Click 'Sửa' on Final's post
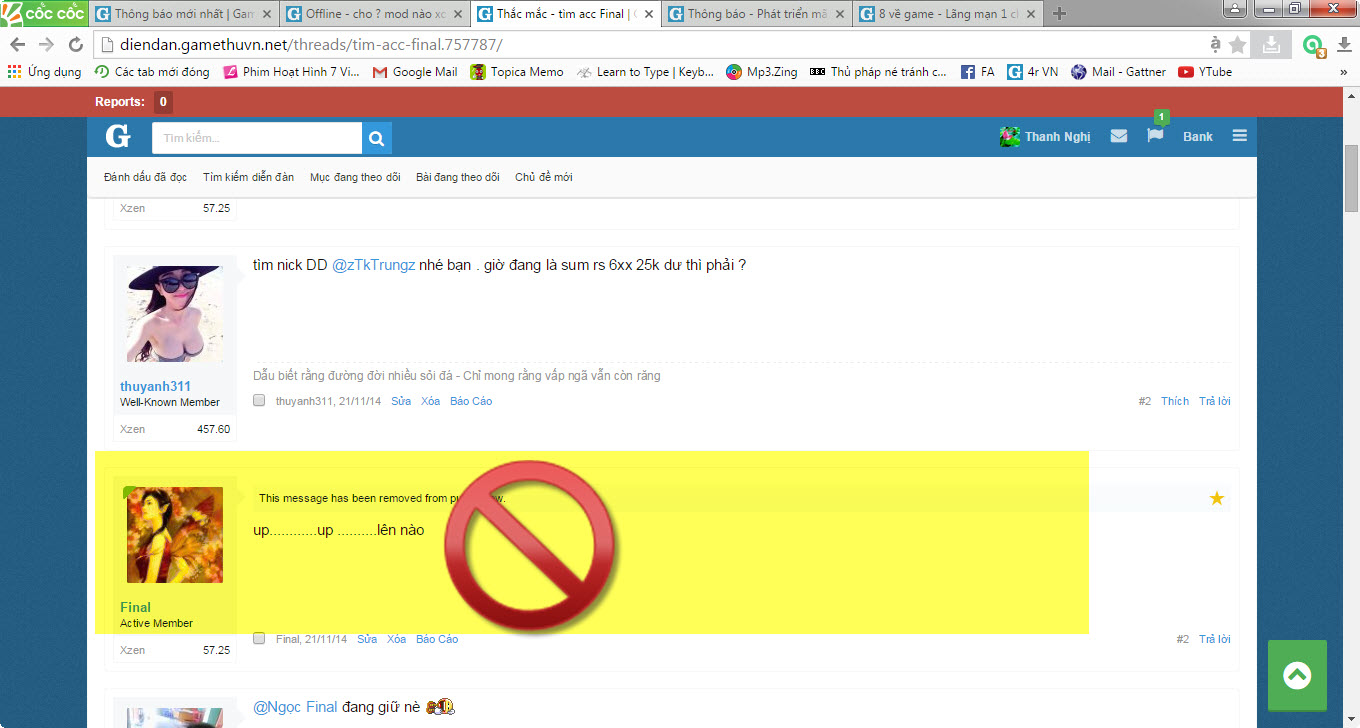This screenshot has width=1360, height=728. [x=367, y=639]
